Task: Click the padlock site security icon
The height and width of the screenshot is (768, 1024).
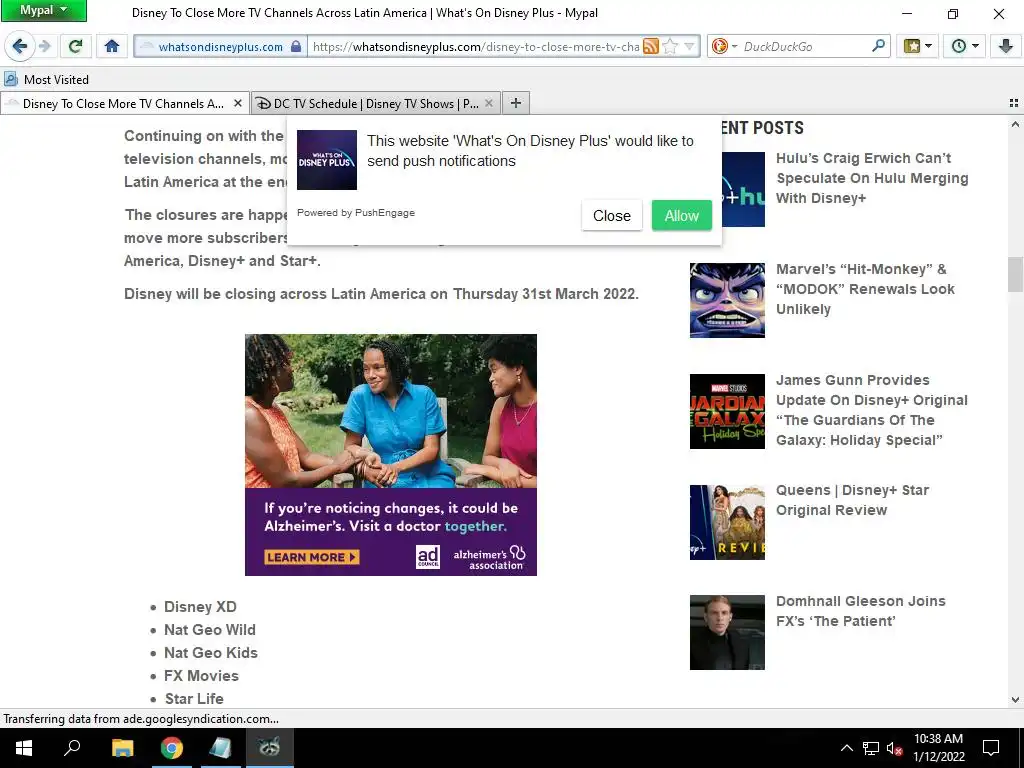Action: click(x=296, y=46)
